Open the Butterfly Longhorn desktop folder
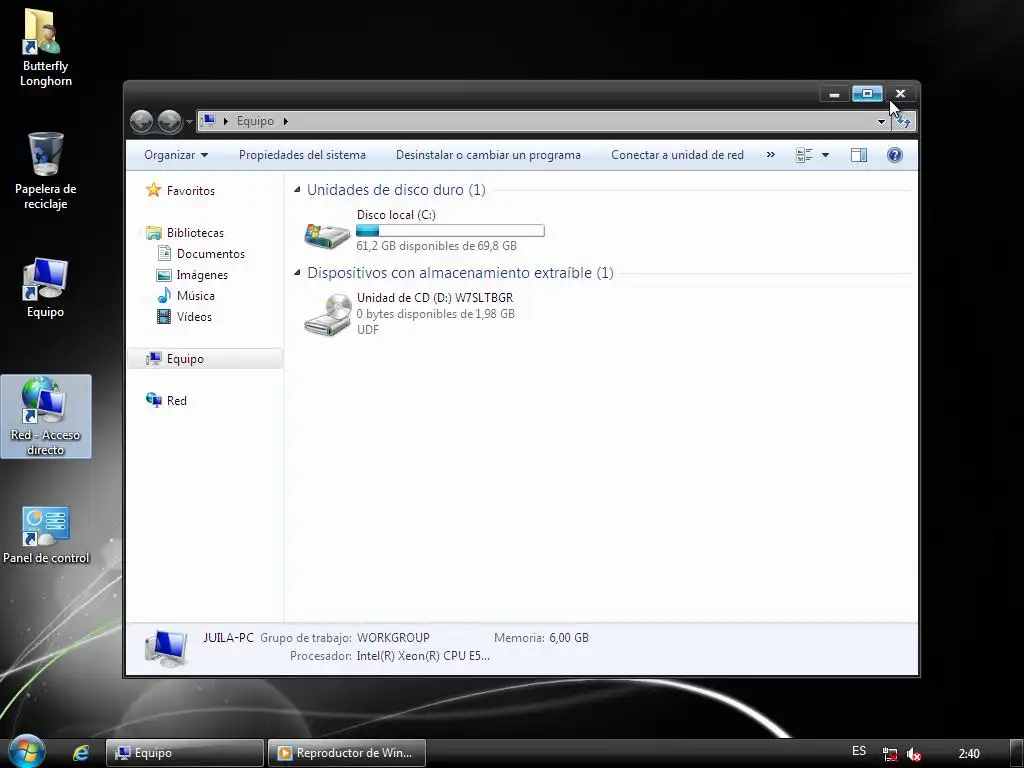1024x768 pixels. 44,48
